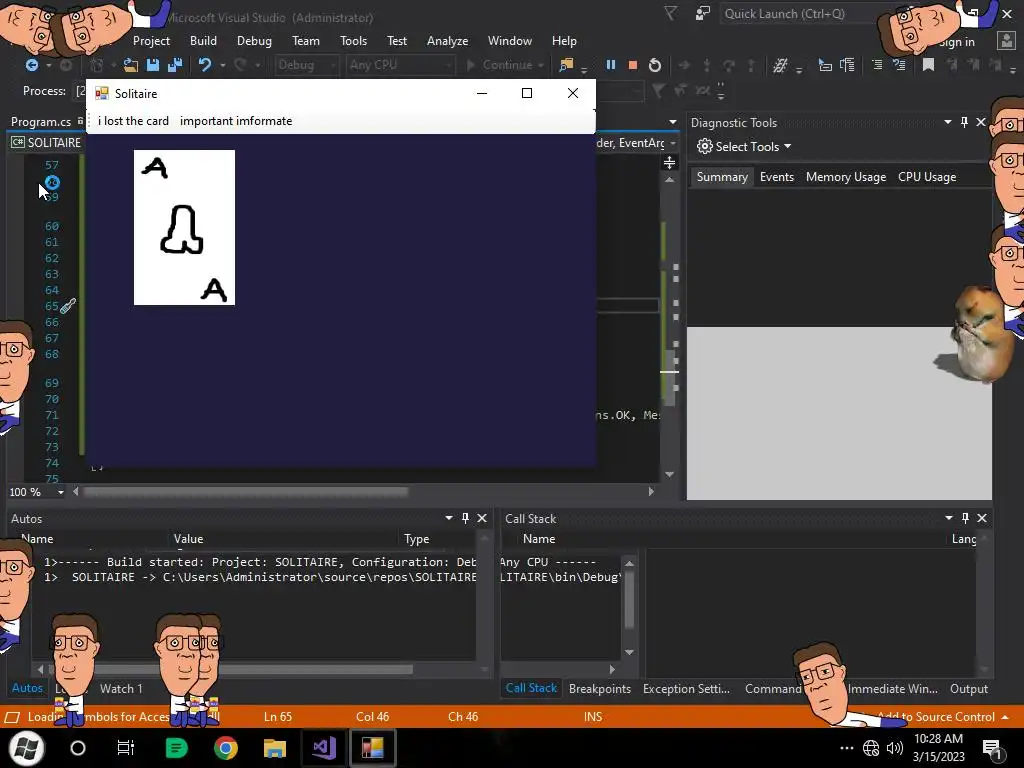Viewport: 1024px width, 768px height.
Task: Open the Tools menu
Action: click(x=353, y=40)
